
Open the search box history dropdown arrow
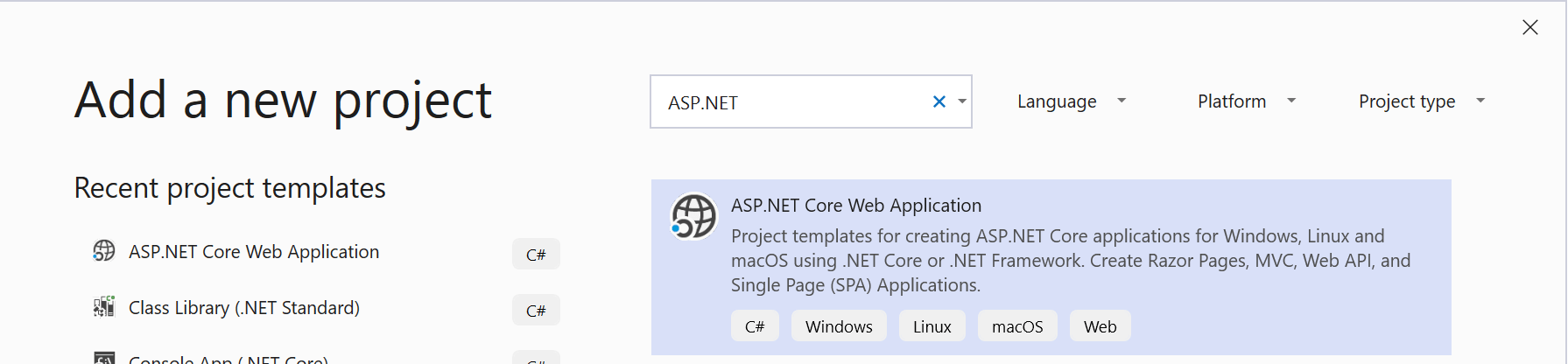coord(961,101)
